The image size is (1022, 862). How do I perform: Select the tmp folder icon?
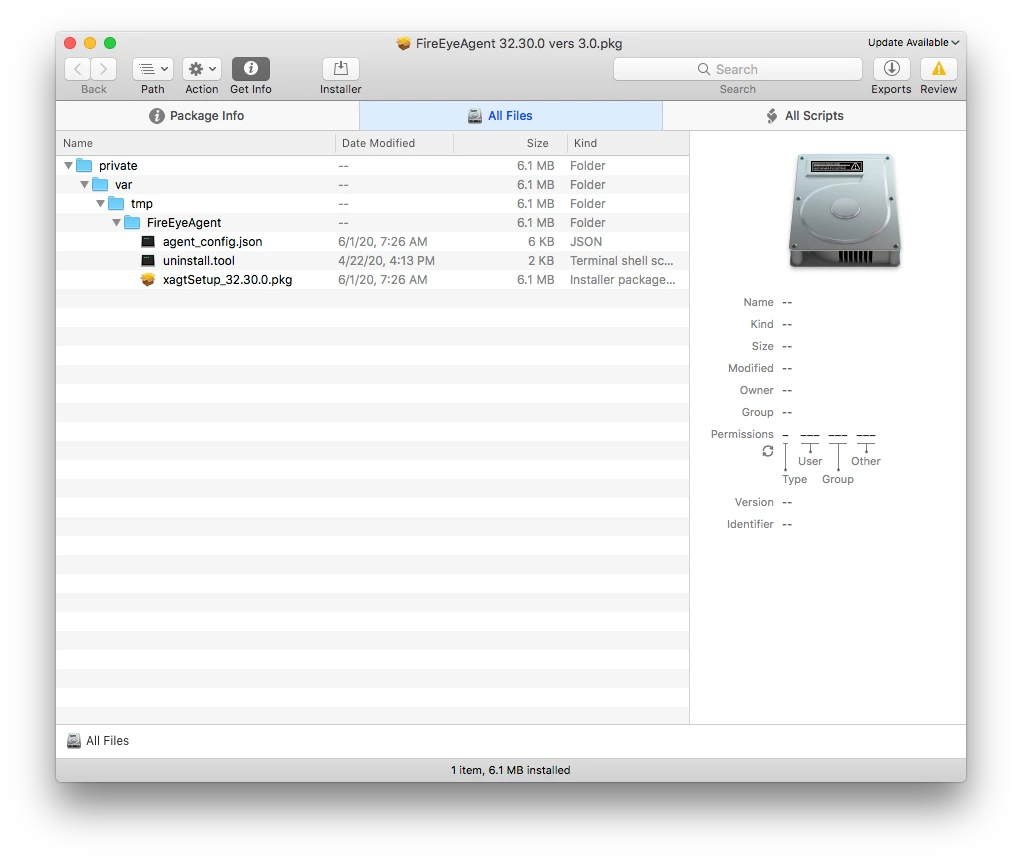(x=116, y=203)
